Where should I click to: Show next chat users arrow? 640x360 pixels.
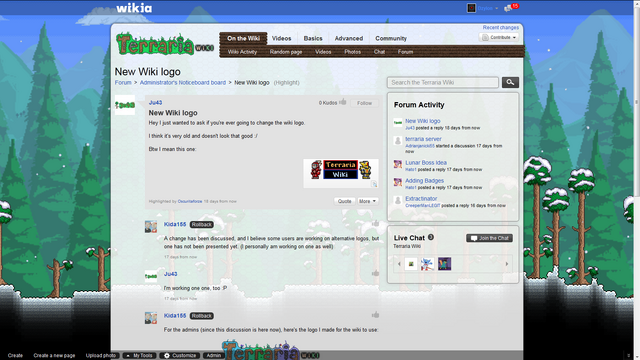507,264
